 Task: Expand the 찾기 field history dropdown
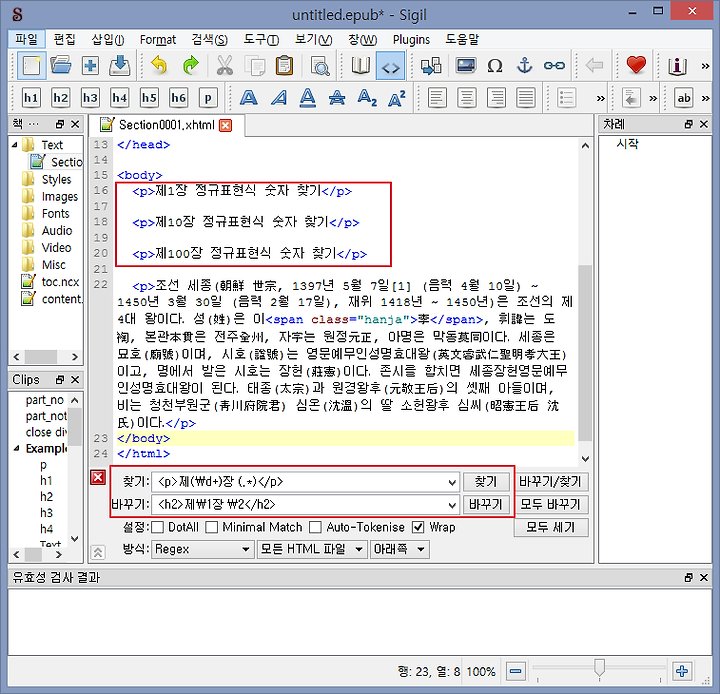(452, 482)
